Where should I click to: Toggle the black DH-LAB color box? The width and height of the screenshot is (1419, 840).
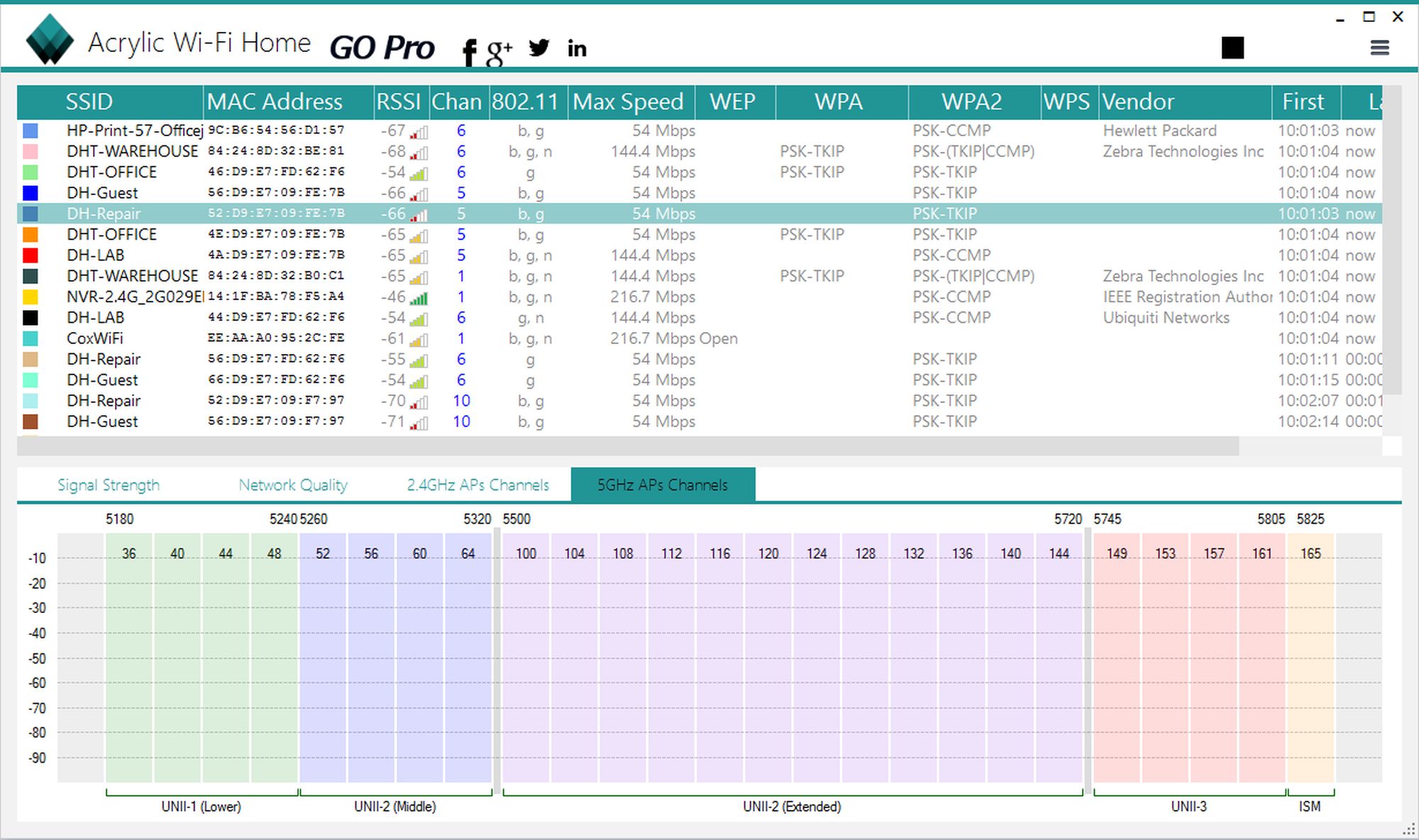click(31, 318)
